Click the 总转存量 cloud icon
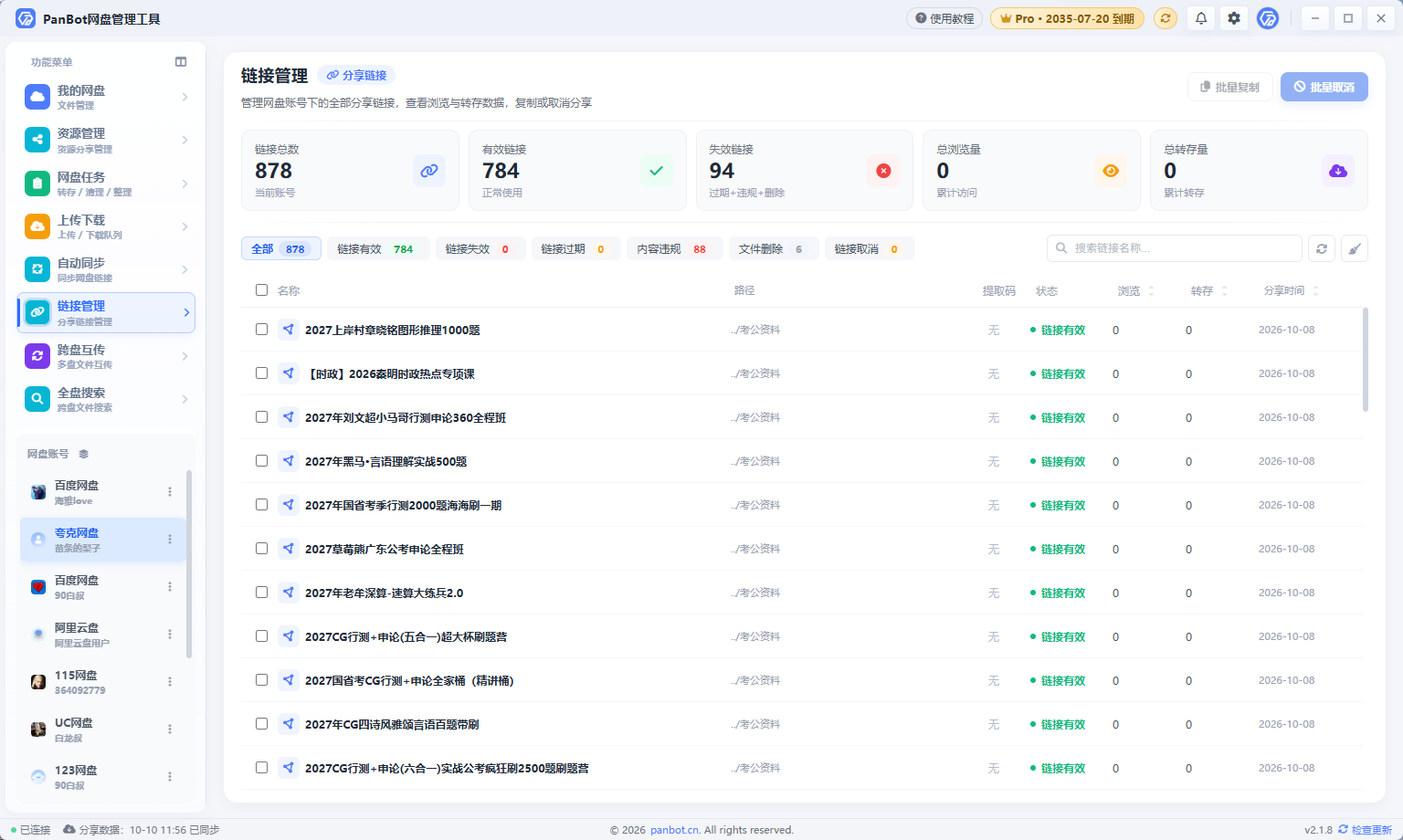This screenshot has width=1403, height=840. click(1338, 171)
